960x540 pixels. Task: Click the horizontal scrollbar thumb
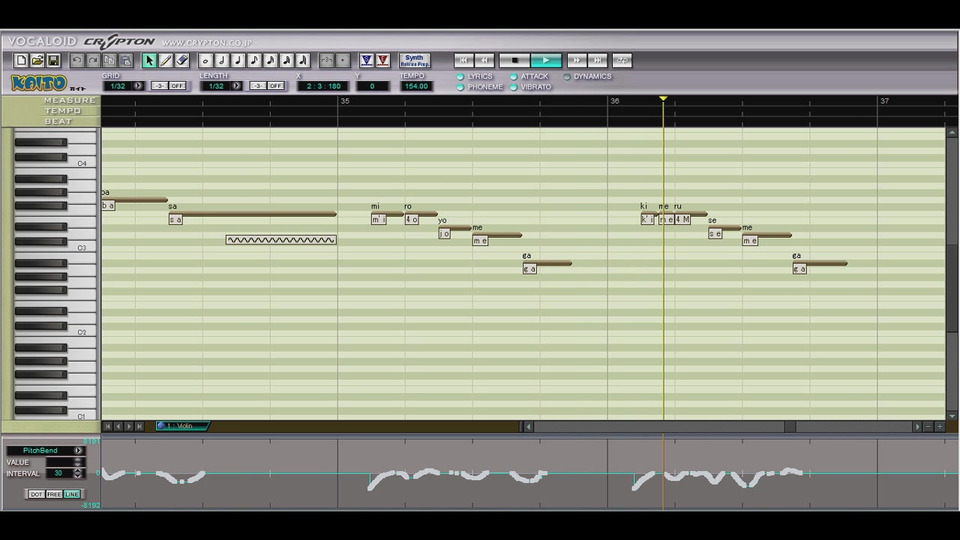790,427
